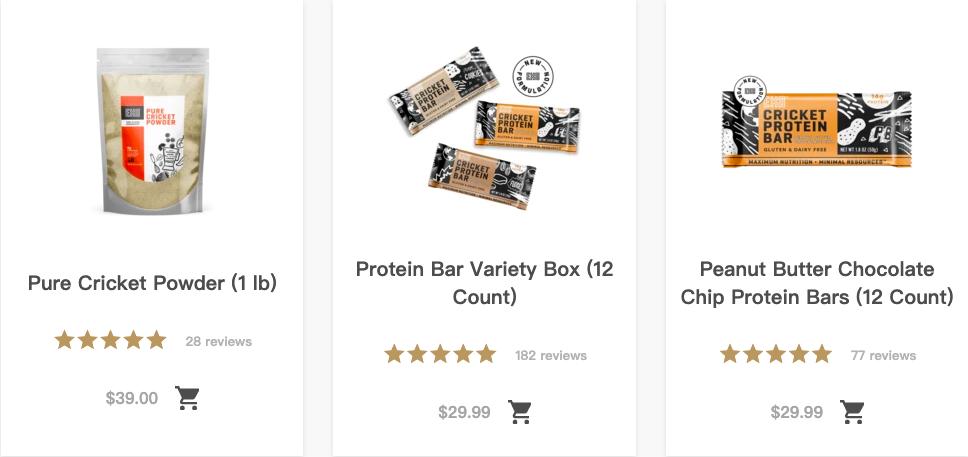This screenshot has width=968, height=457.
Task: Click star rating of Pure Cricket Powder
Action: 110,341
